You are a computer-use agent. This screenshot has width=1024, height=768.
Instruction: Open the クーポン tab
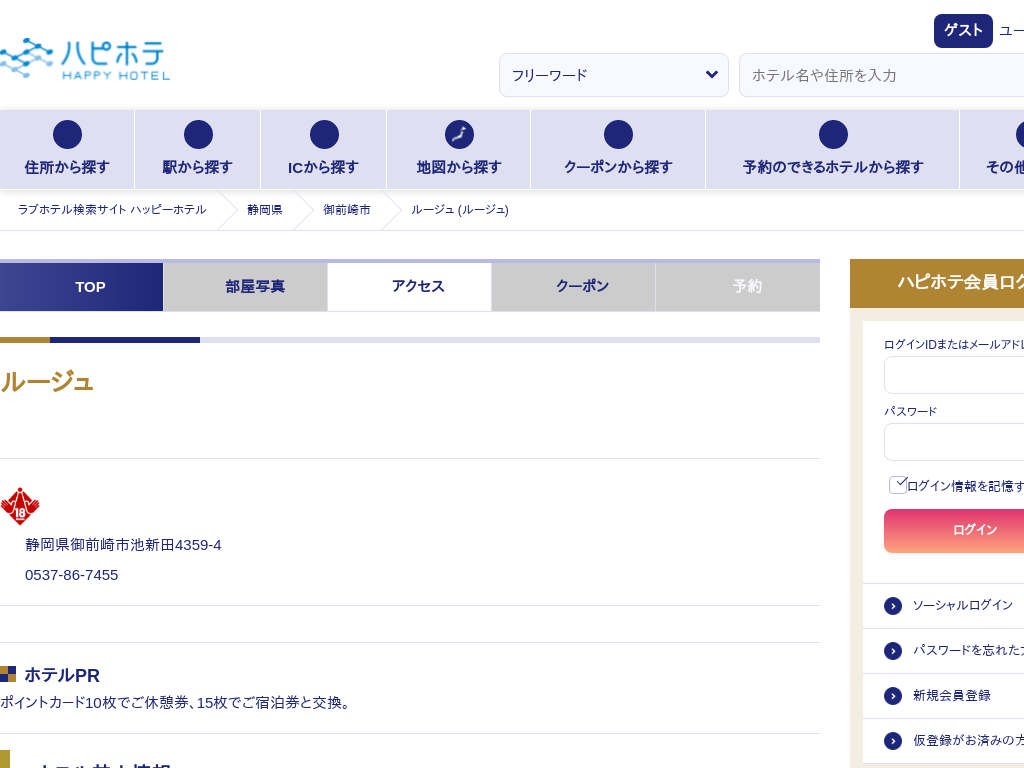(x=582, y=287)
